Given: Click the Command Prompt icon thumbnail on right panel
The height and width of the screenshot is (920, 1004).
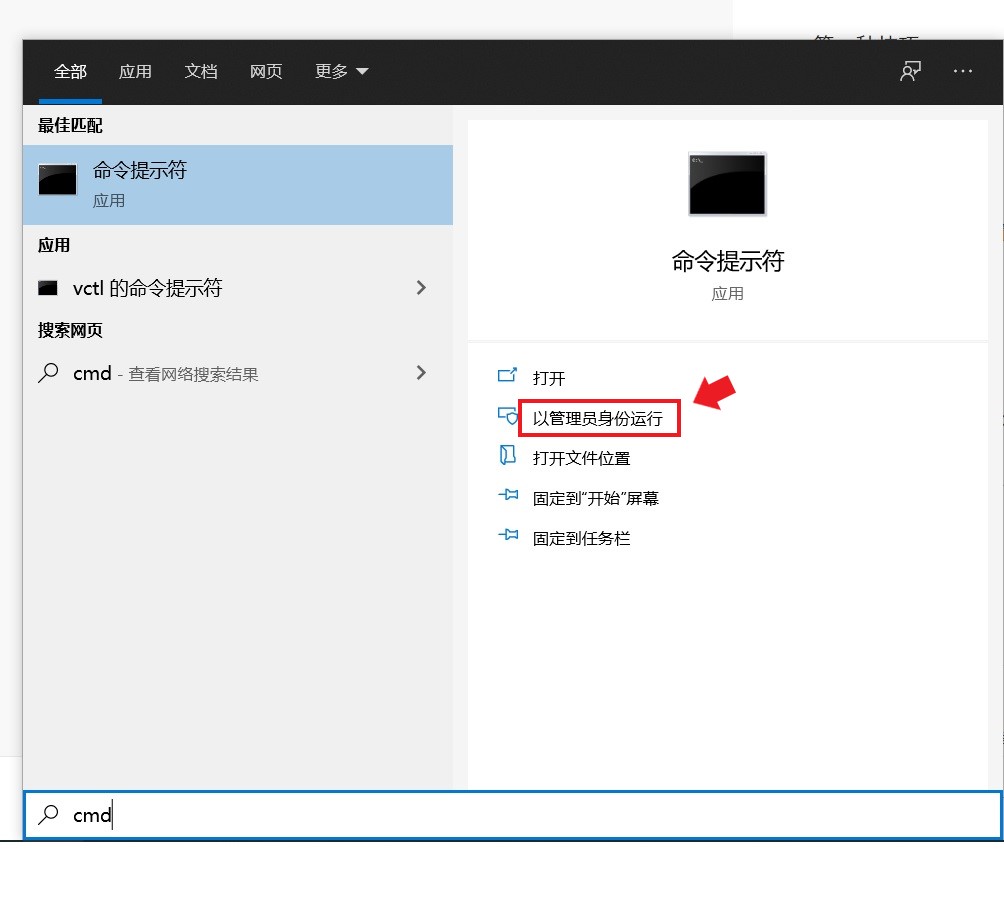Looking at the screenshot, I should click(727, 184).
